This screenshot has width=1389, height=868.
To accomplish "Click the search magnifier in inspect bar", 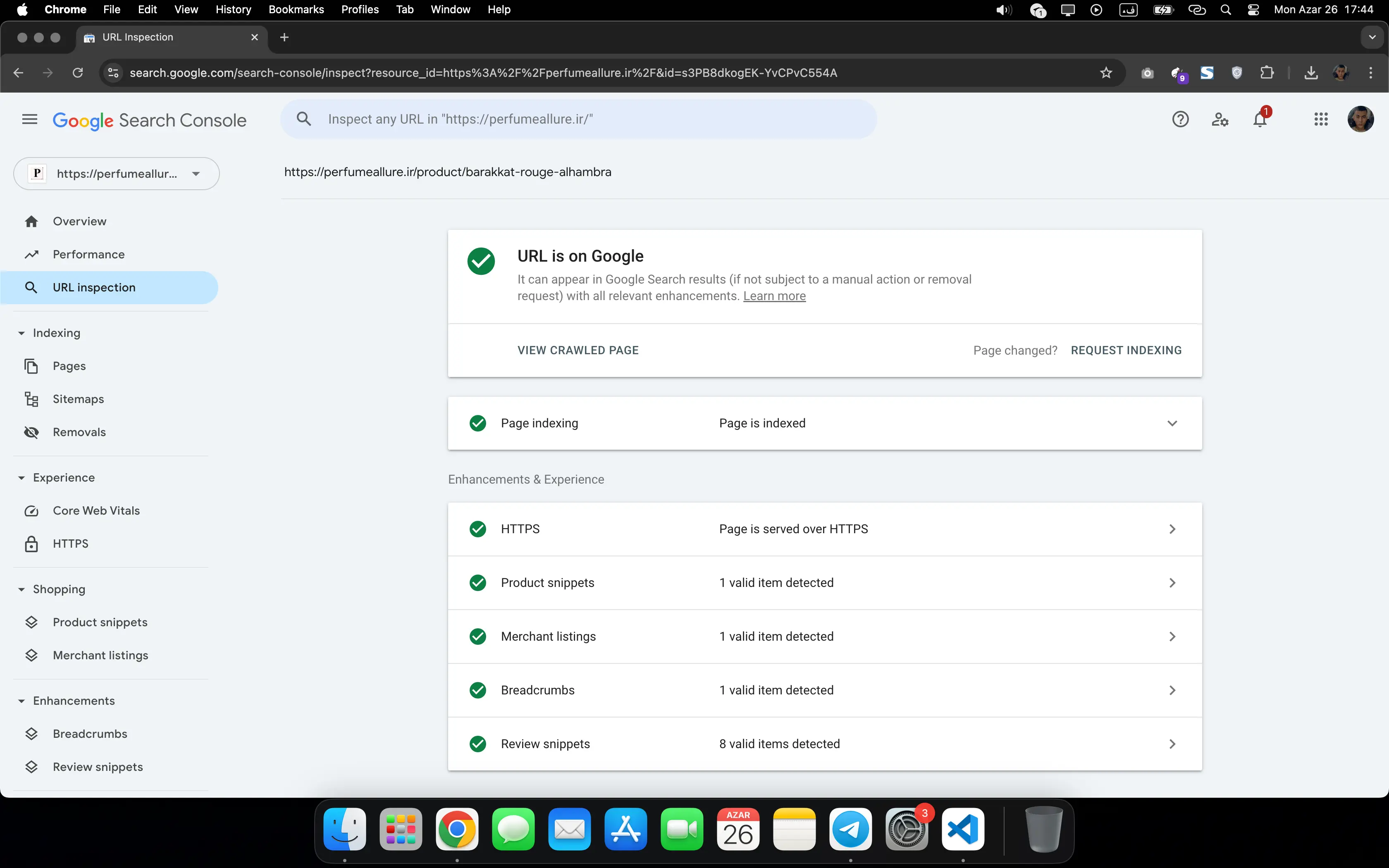I will 303,119.
